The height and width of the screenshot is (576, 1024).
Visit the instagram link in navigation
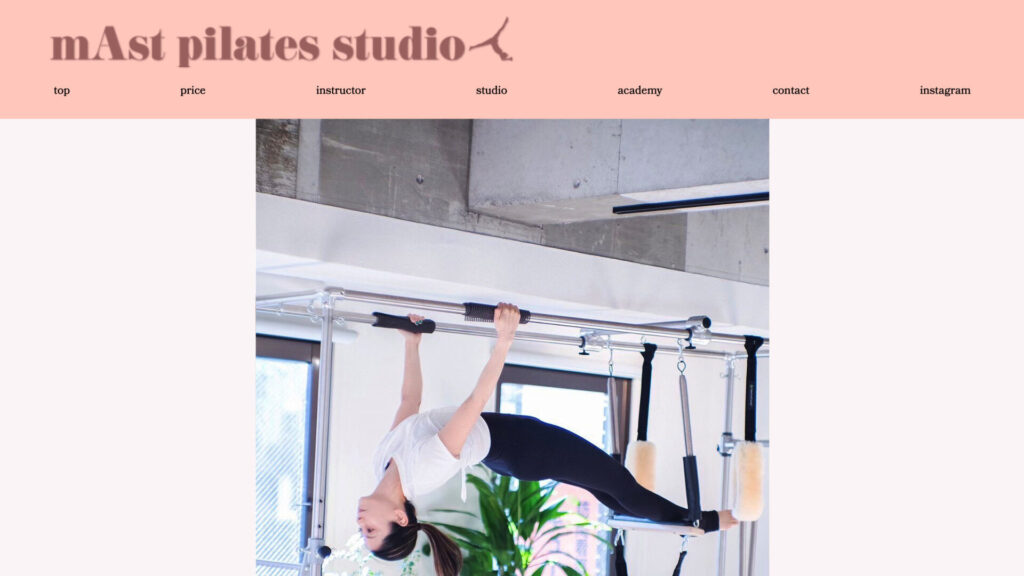(x=945, y=90)
